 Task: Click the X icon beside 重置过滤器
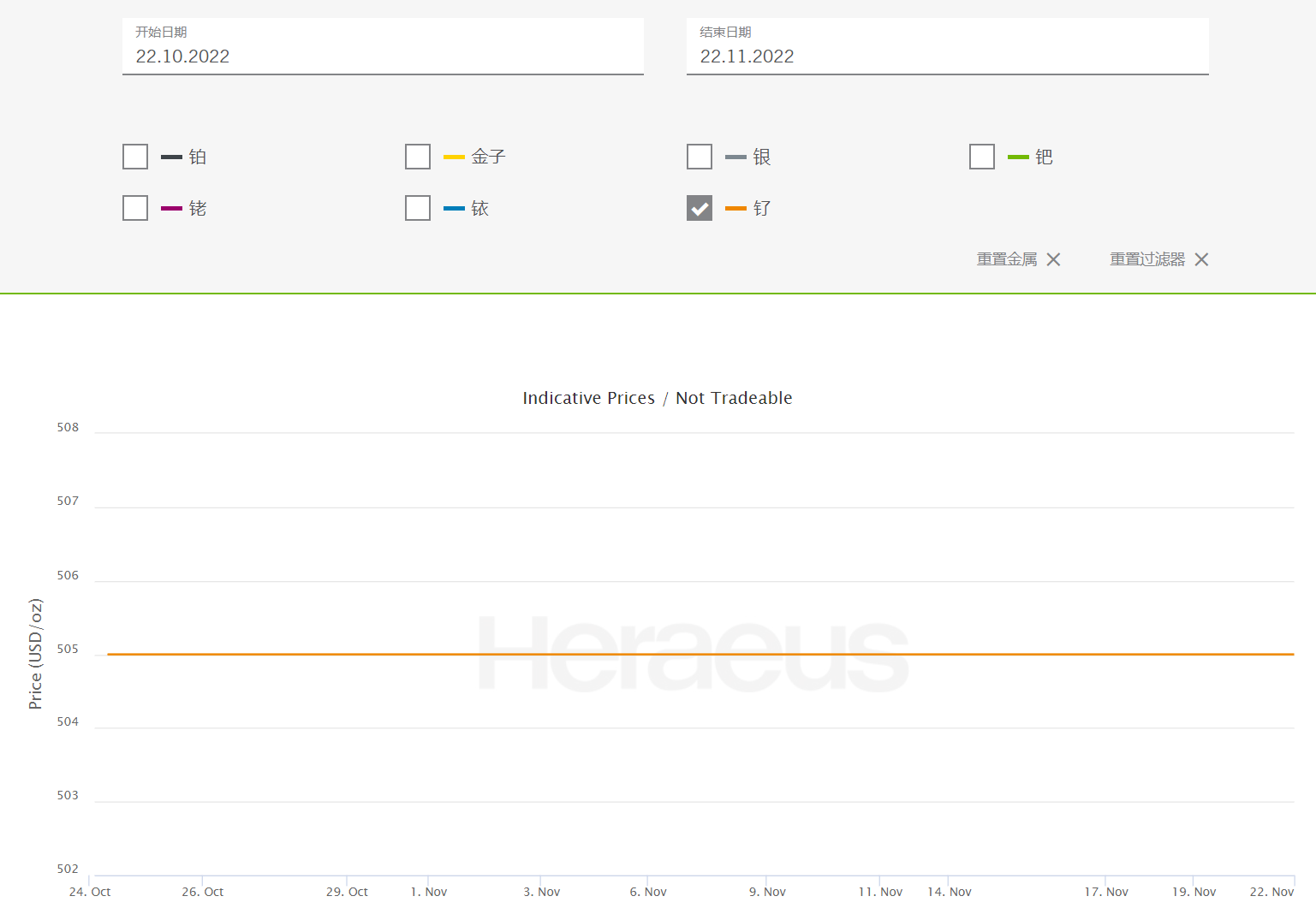coord(1201,259)
